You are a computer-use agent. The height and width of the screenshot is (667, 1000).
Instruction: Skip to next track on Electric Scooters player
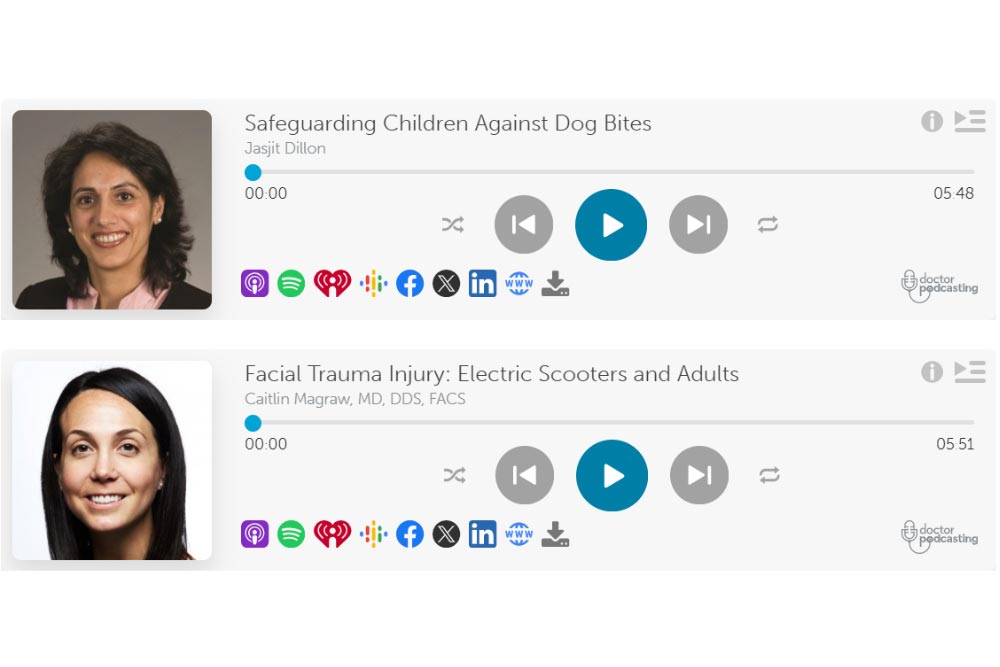[699, 476]
